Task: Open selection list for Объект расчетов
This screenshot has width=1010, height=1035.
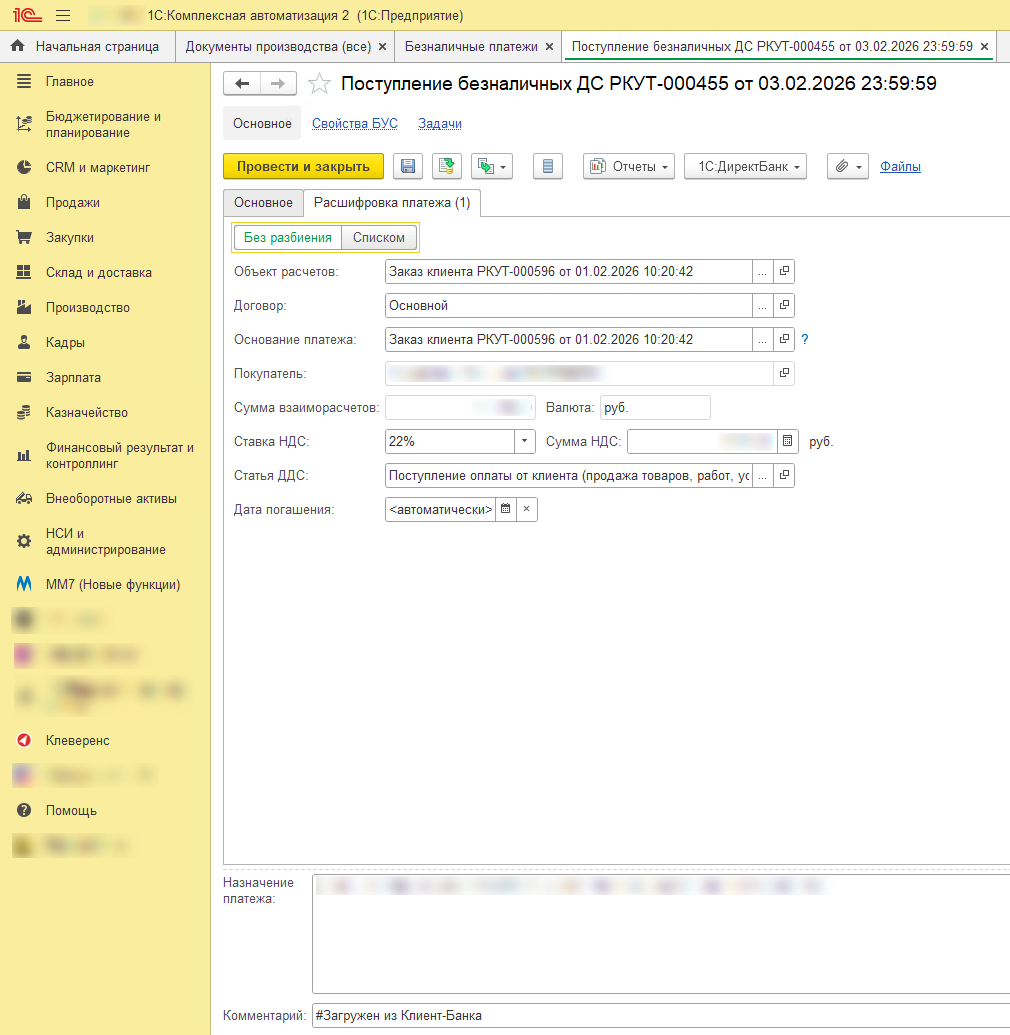Action: pos(762,271)
